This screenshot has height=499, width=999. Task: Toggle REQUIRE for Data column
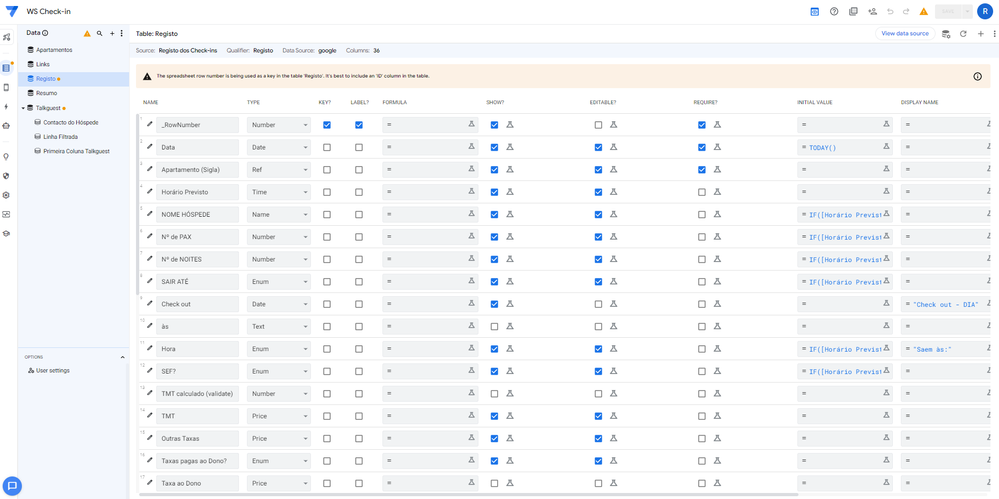tap(701, 147)
